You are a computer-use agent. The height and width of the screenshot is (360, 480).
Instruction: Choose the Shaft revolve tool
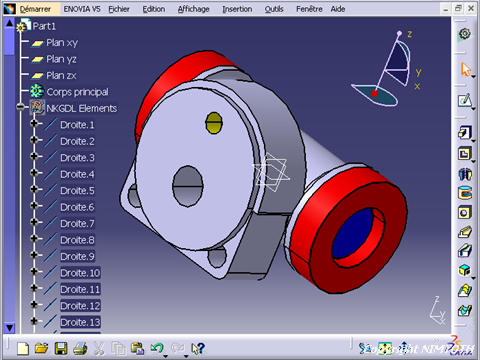point(464,173)
